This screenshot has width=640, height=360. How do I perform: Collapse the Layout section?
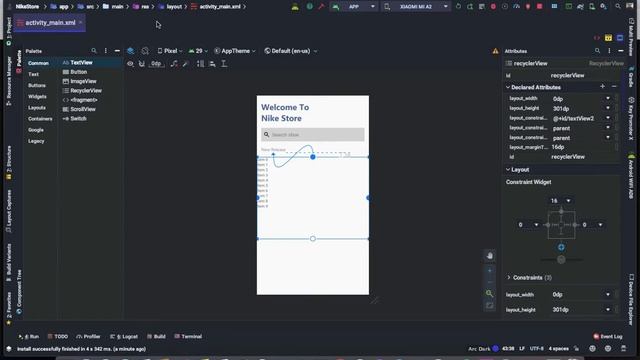pos(508,169)
